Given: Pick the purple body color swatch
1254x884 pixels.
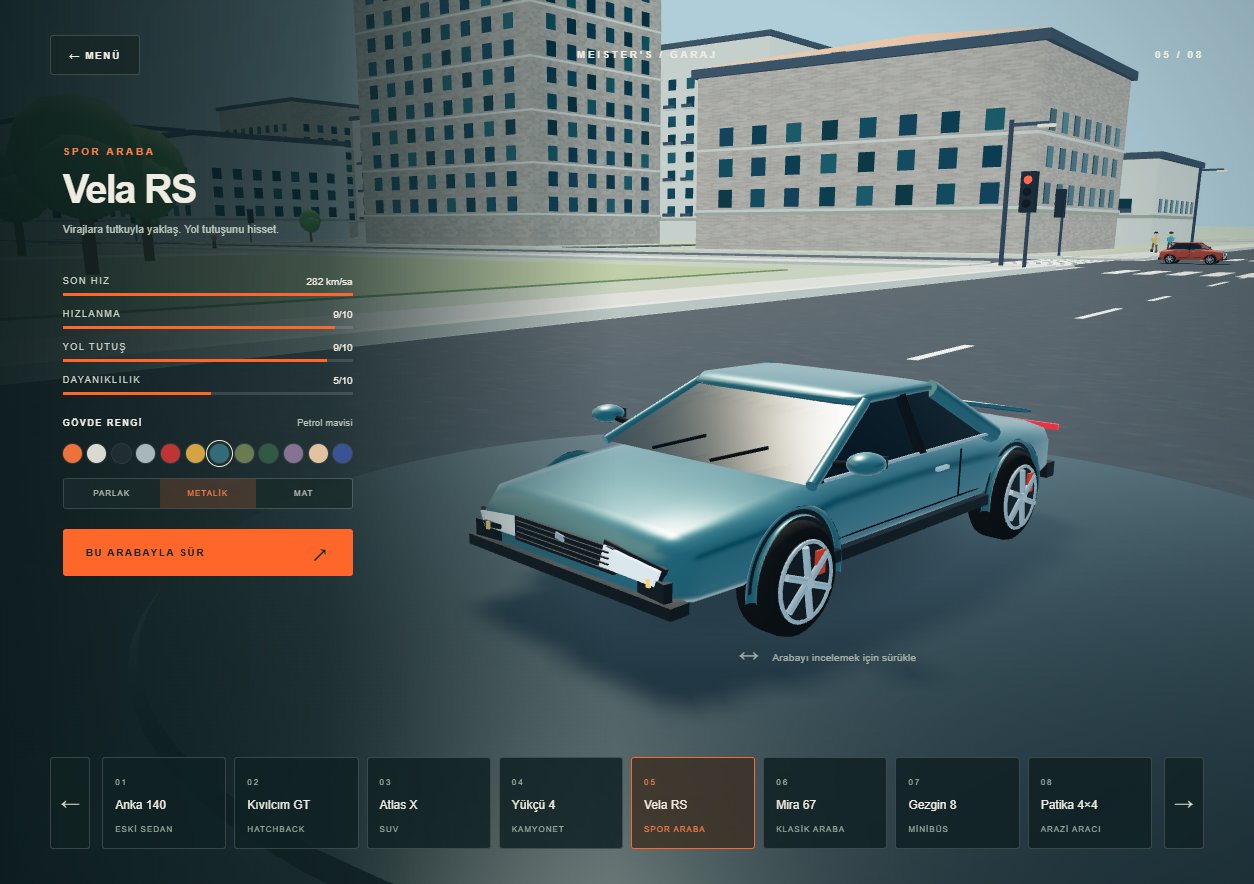Looking at the screenshot, I should (x=293, y=454).
